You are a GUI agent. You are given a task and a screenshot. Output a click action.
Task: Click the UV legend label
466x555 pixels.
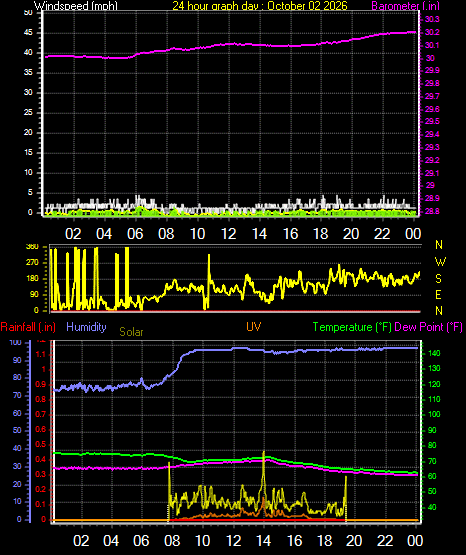pos(253,326)
